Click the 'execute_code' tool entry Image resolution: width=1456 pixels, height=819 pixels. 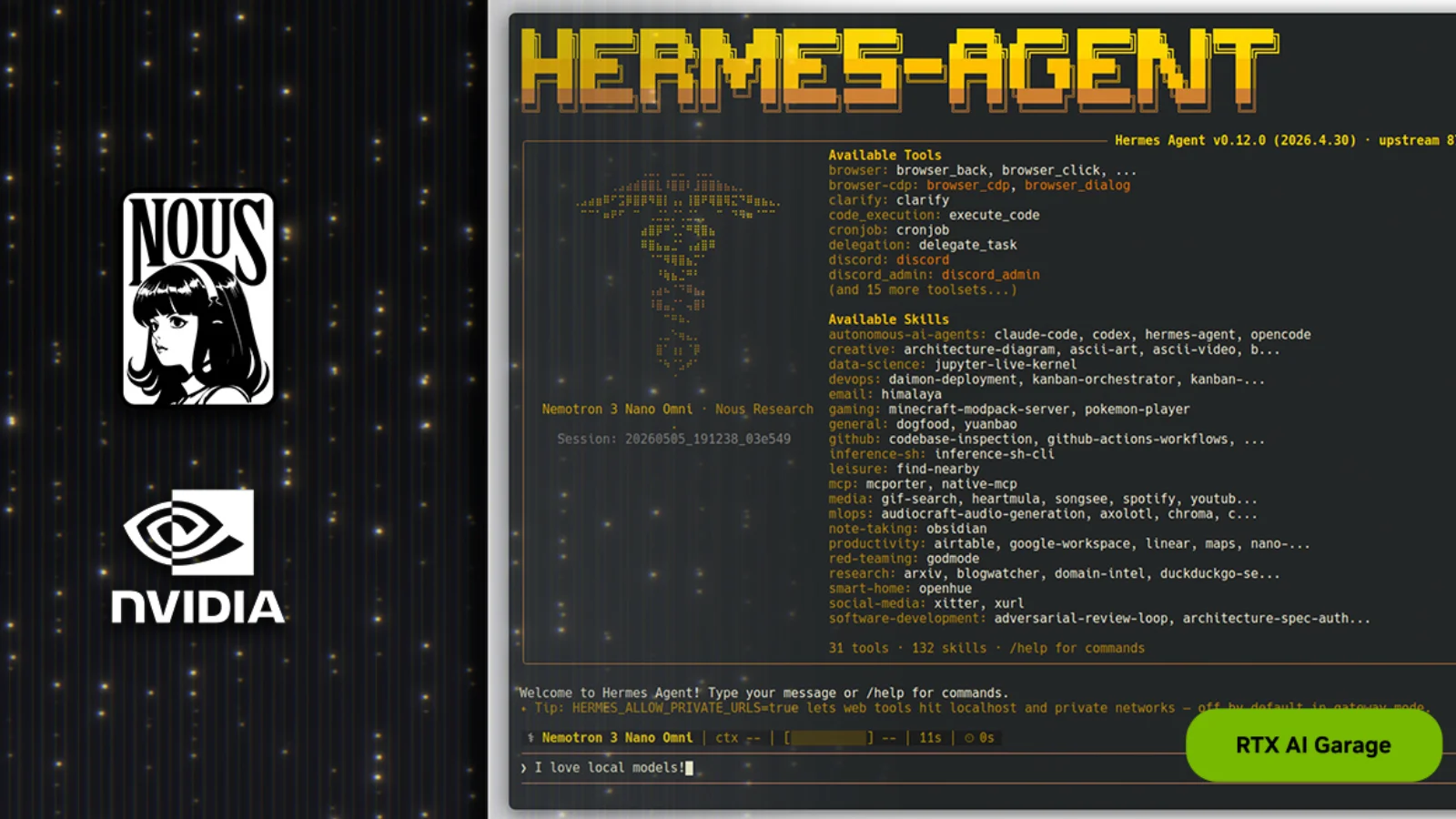coord(994,215)
